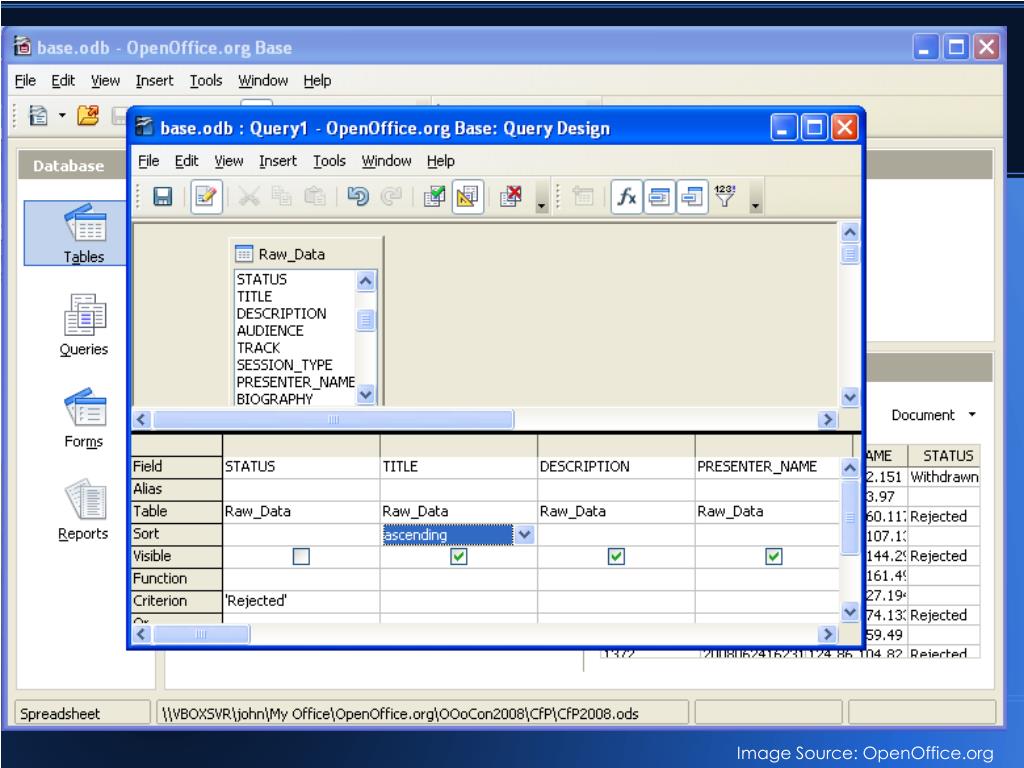
Task: Open Window menu in Query Design window
Action: pyautogui.click(x=387, y=161)
